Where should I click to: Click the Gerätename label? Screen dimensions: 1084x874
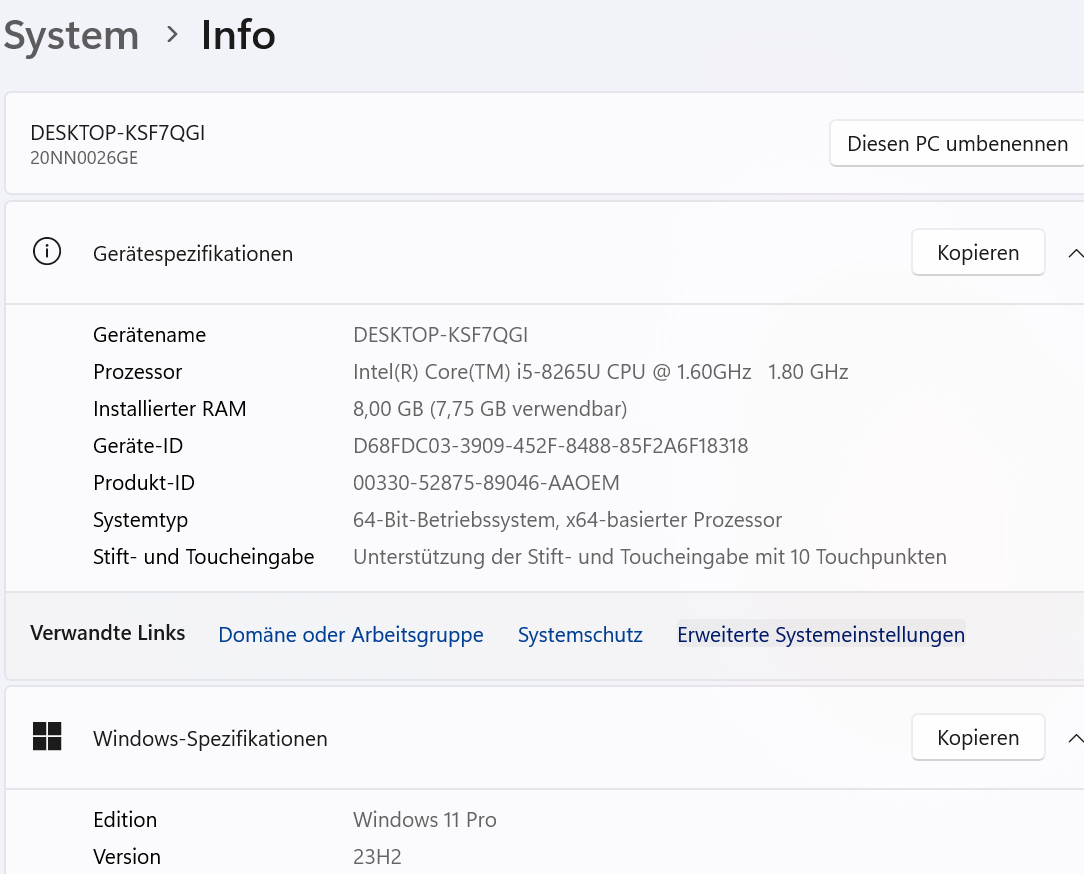[x=149, y=335]
